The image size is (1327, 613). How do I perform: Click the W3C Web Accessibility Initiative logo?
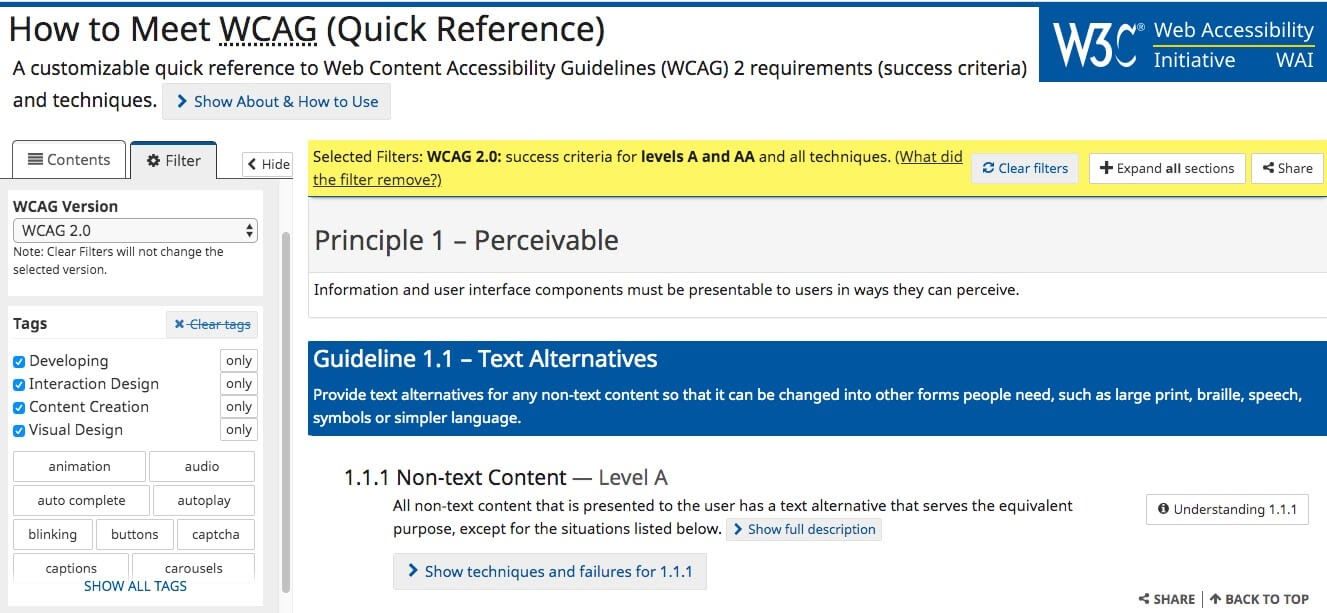coord(1183,45)
